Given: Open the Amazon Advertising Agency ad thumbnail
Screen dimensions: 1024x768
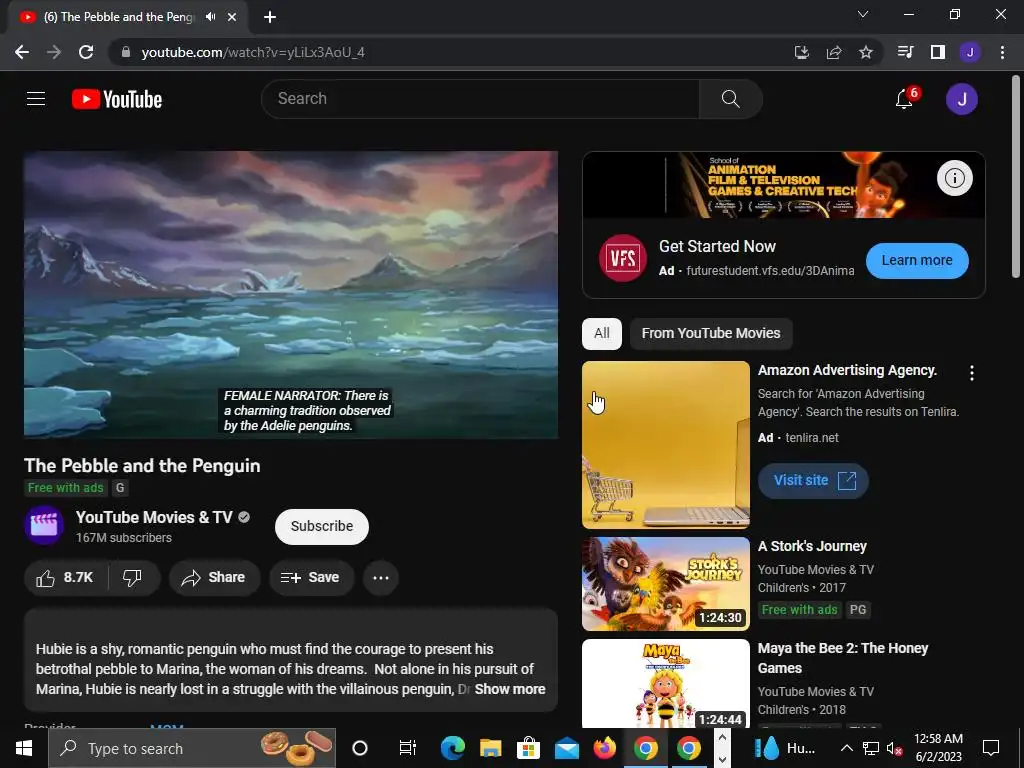Looking at the screenshot, I should (x=665, y=444).
